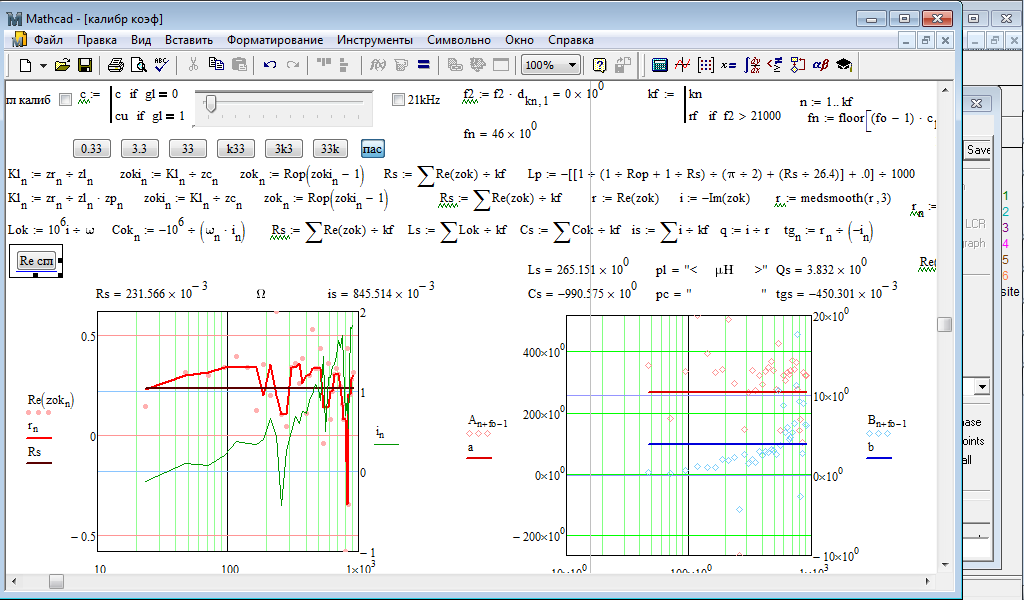Open the Calculator toolbar palette
1024x600 pixels.
[x=660, y=65]
